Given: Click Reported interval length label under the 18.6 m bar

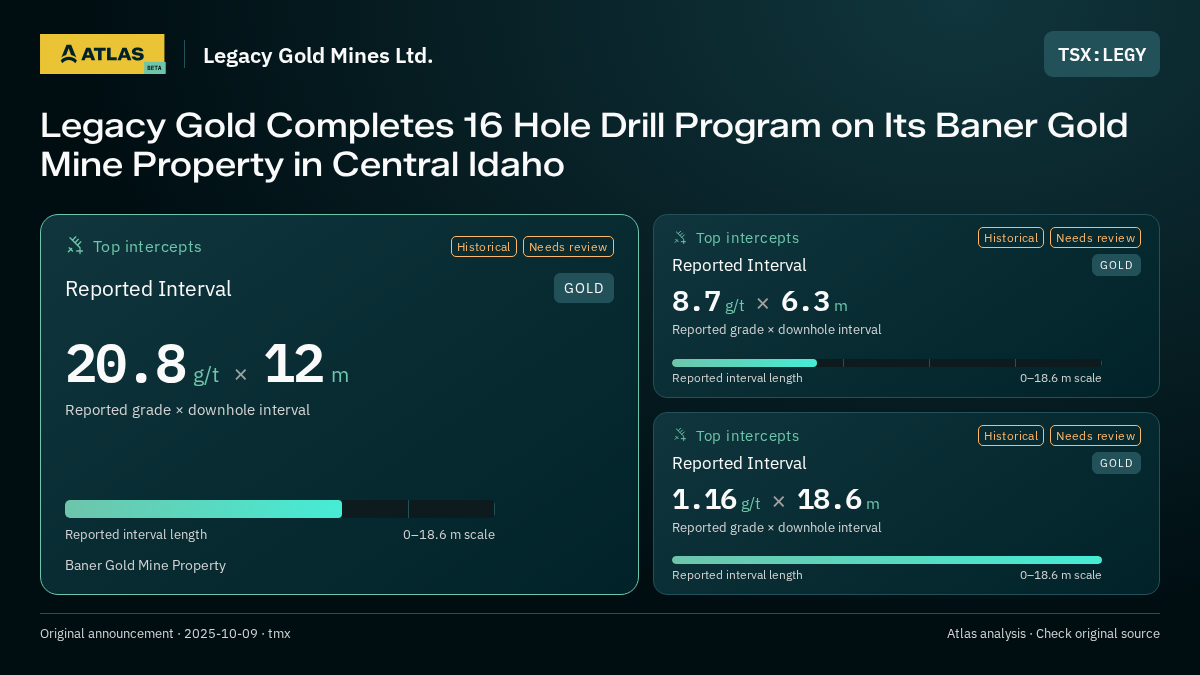Looking at the screenshot, I should [x=737, y=575].
